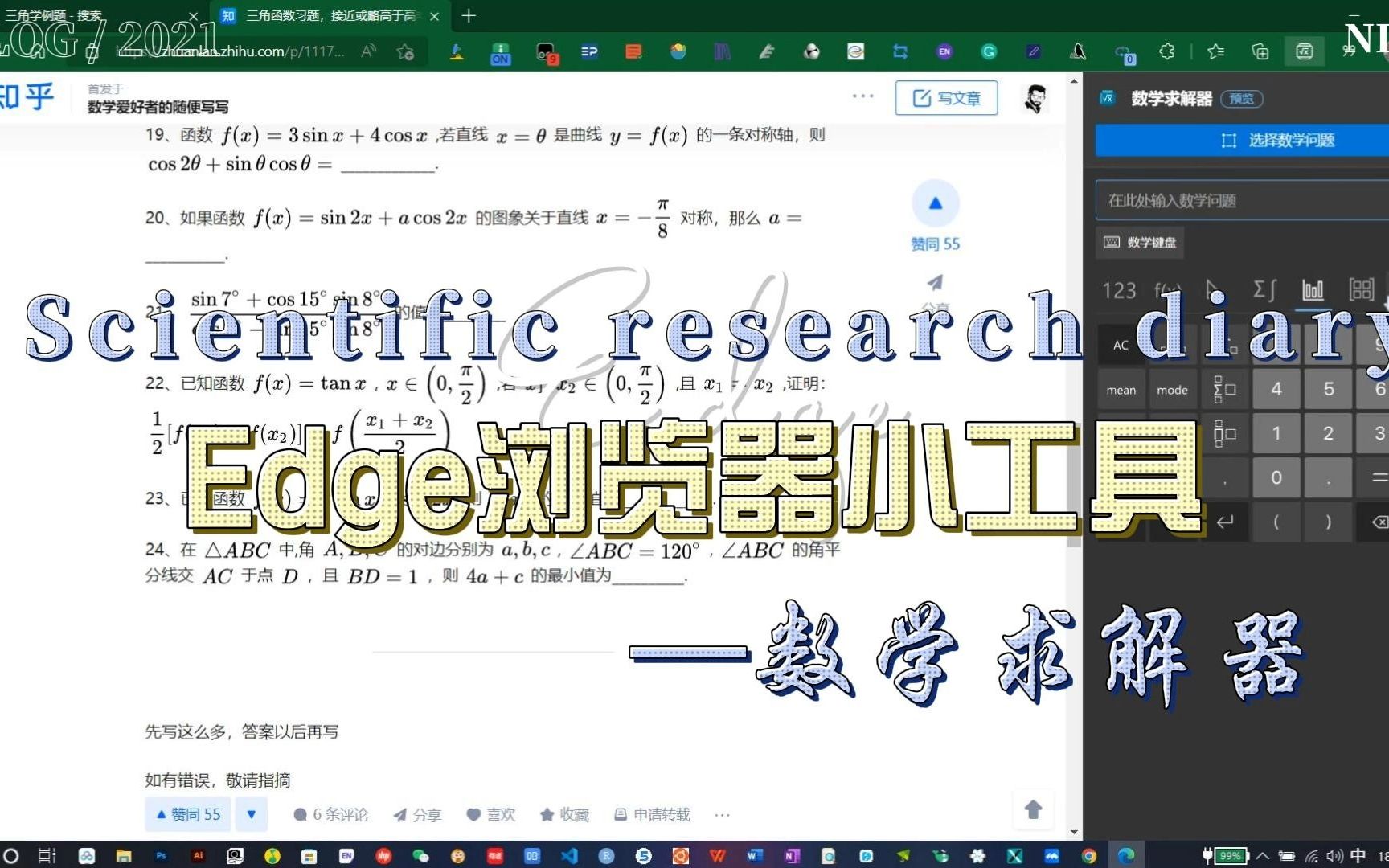The image size is (1389, 868).
Task: Click the extension icon with red 9 badge
Action: click(x=546, y=54)
